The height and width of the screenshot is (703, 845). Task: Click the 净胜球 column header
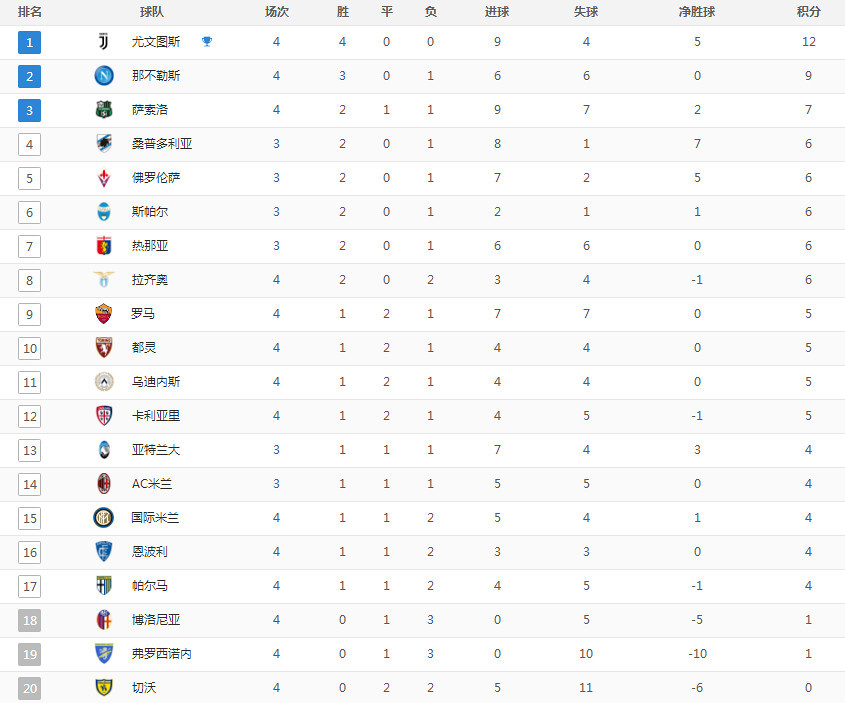(x=697, y=12)
